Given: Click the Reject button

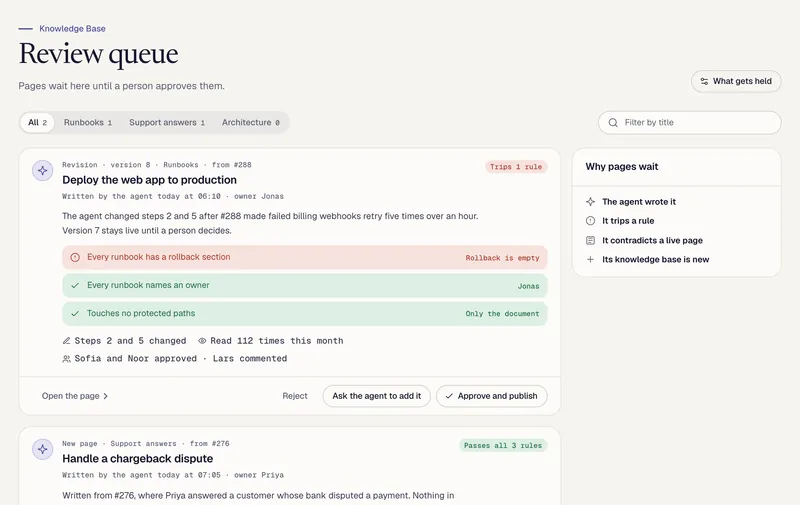Looking at the screenshot, I should pyautogui.click(x=295, y=396).
